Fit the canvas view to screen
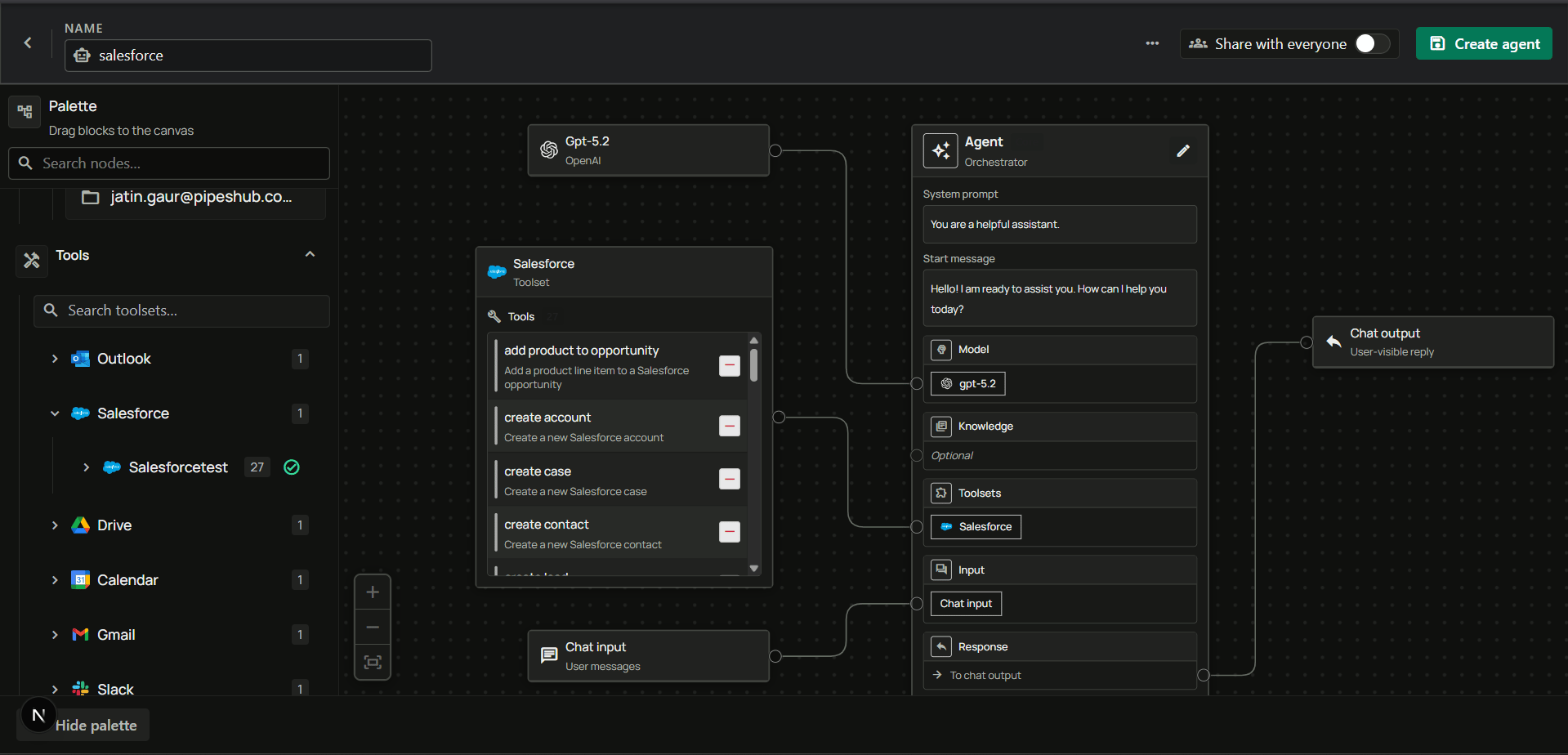 coord(373,662)
